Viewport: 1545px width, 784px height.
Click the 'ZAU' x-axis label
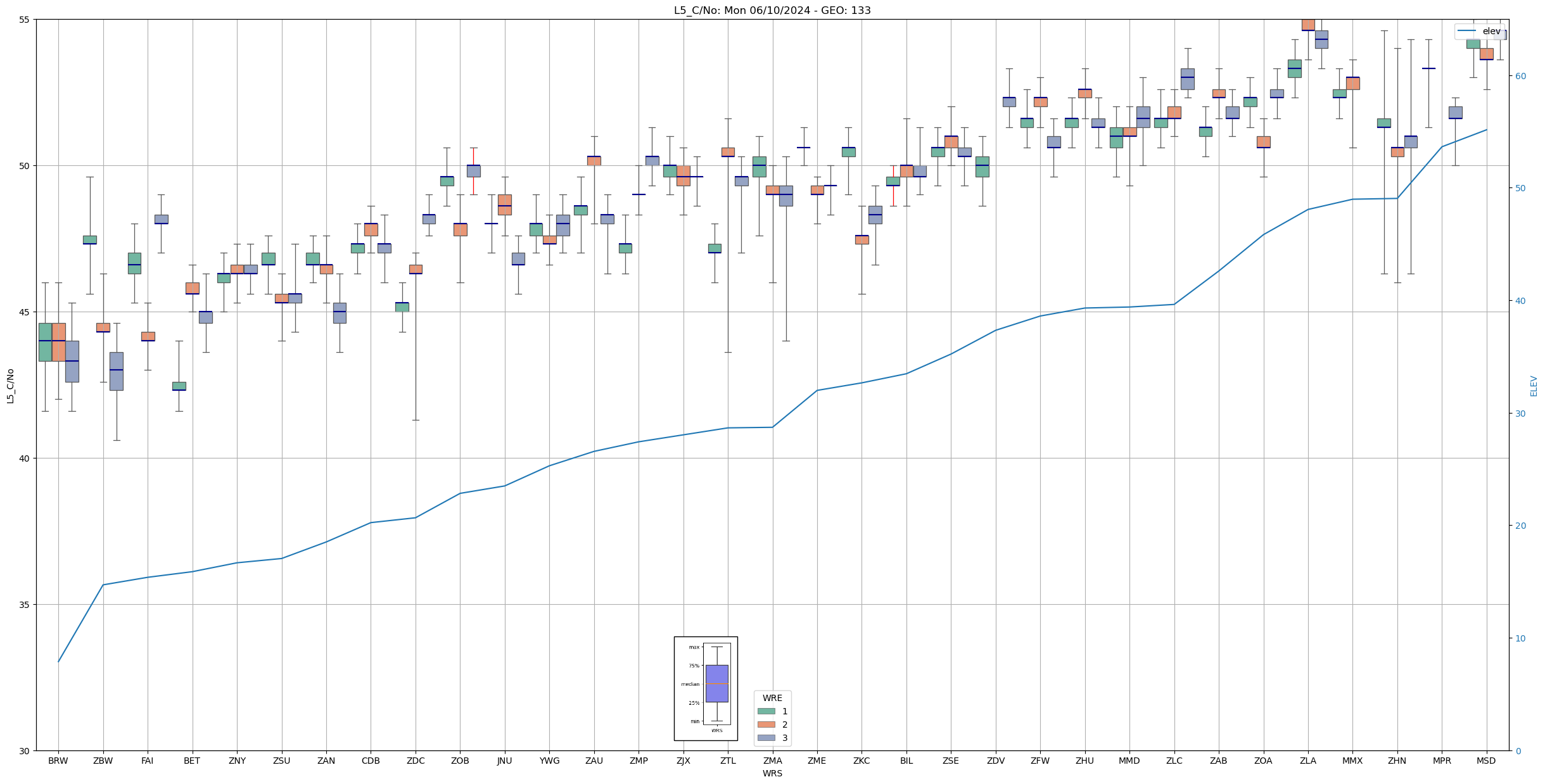pos(594,761)
